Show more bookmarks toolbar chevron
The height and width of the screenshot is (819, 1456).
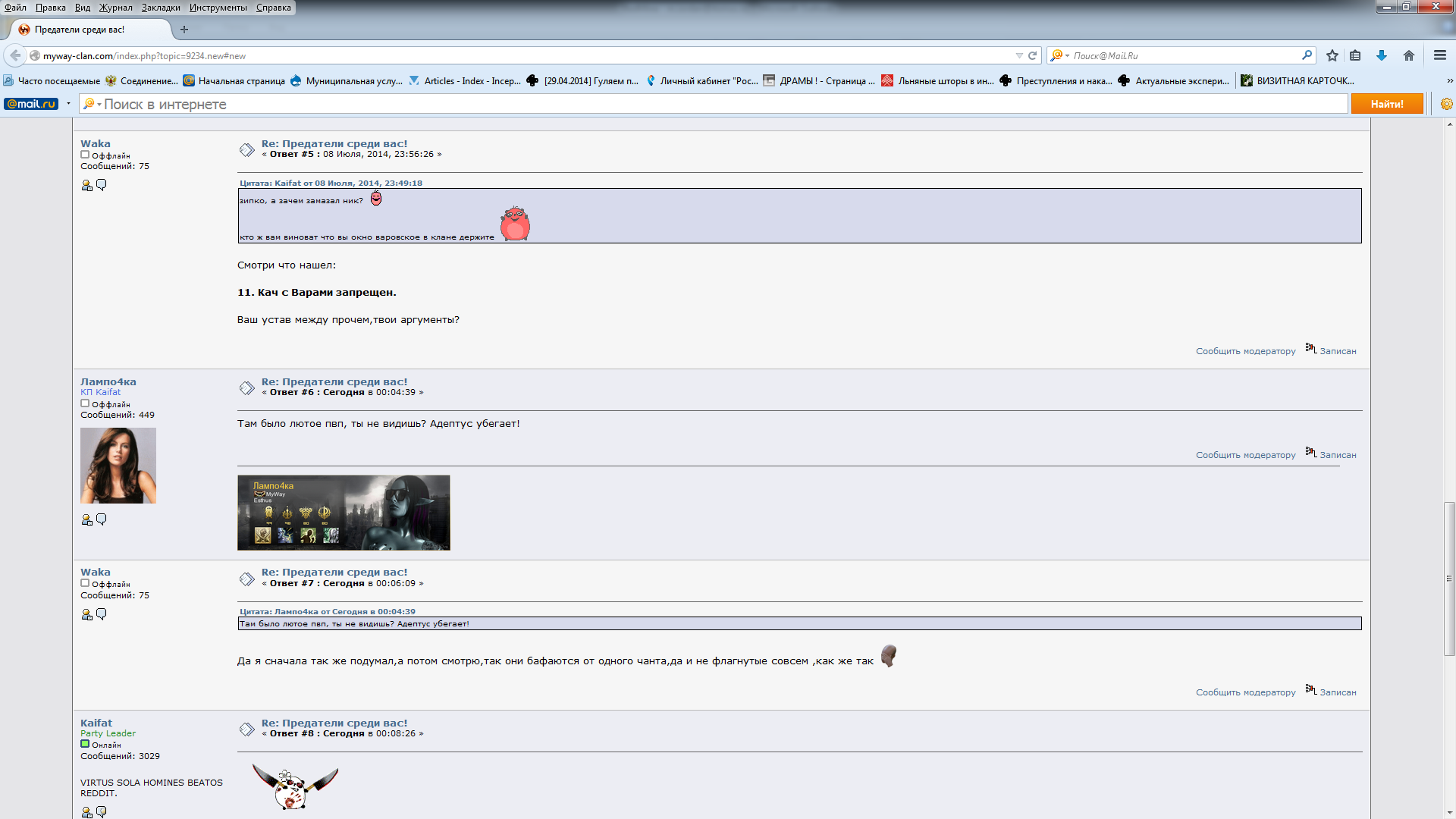1449,80
